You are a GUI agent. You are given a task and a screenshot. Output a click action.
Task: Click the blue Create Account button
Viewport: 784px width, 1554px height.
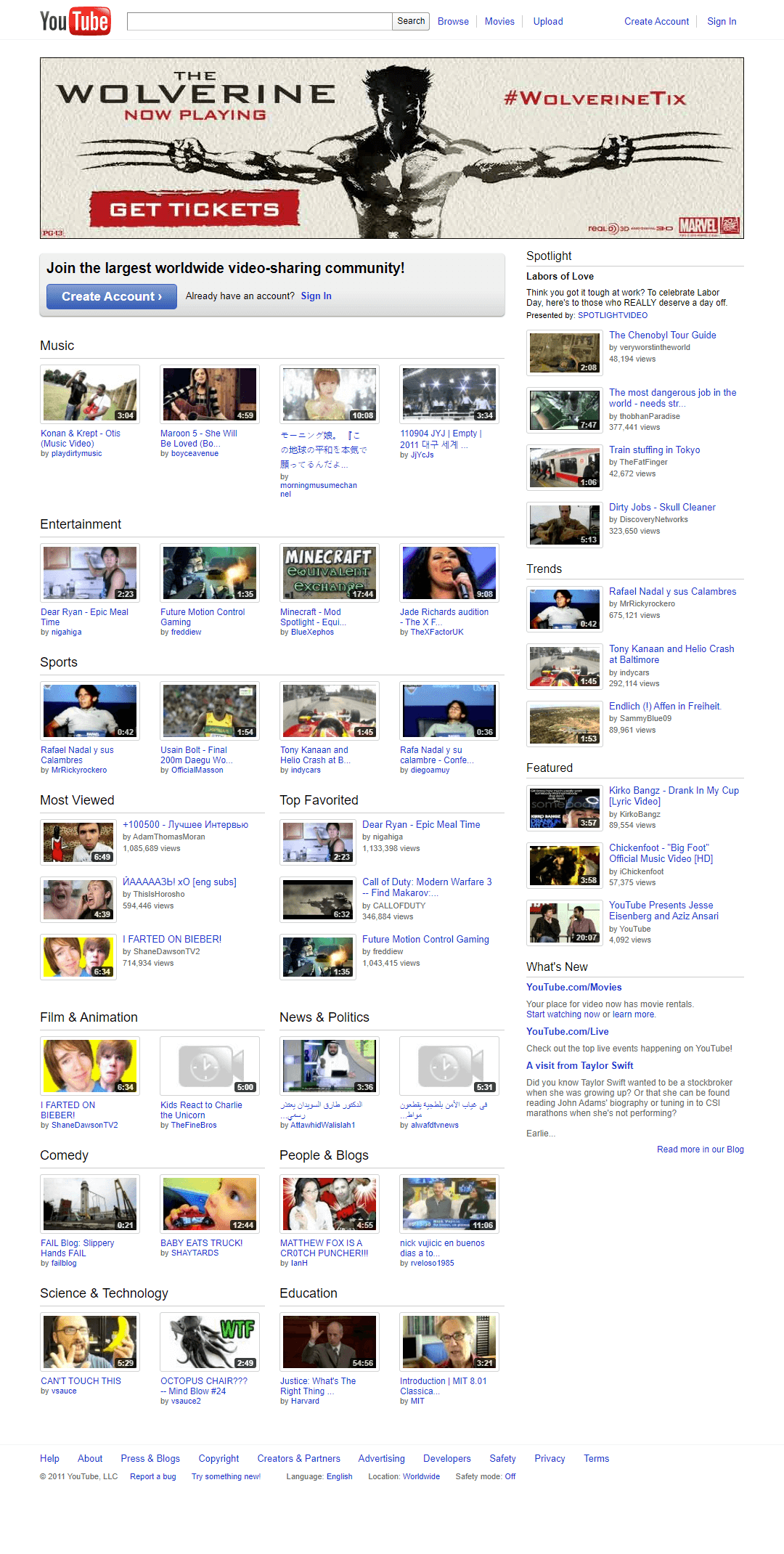tap(112, 296)
